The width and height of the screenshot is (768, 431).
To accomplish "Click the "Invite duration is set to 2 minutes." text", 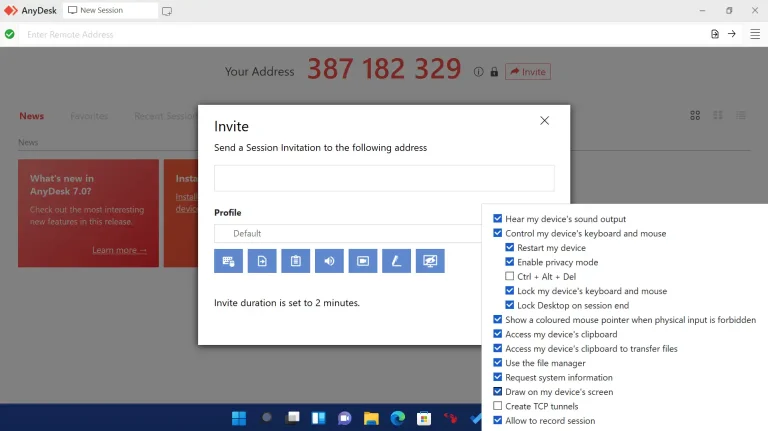I will click(x=287, y=303).
